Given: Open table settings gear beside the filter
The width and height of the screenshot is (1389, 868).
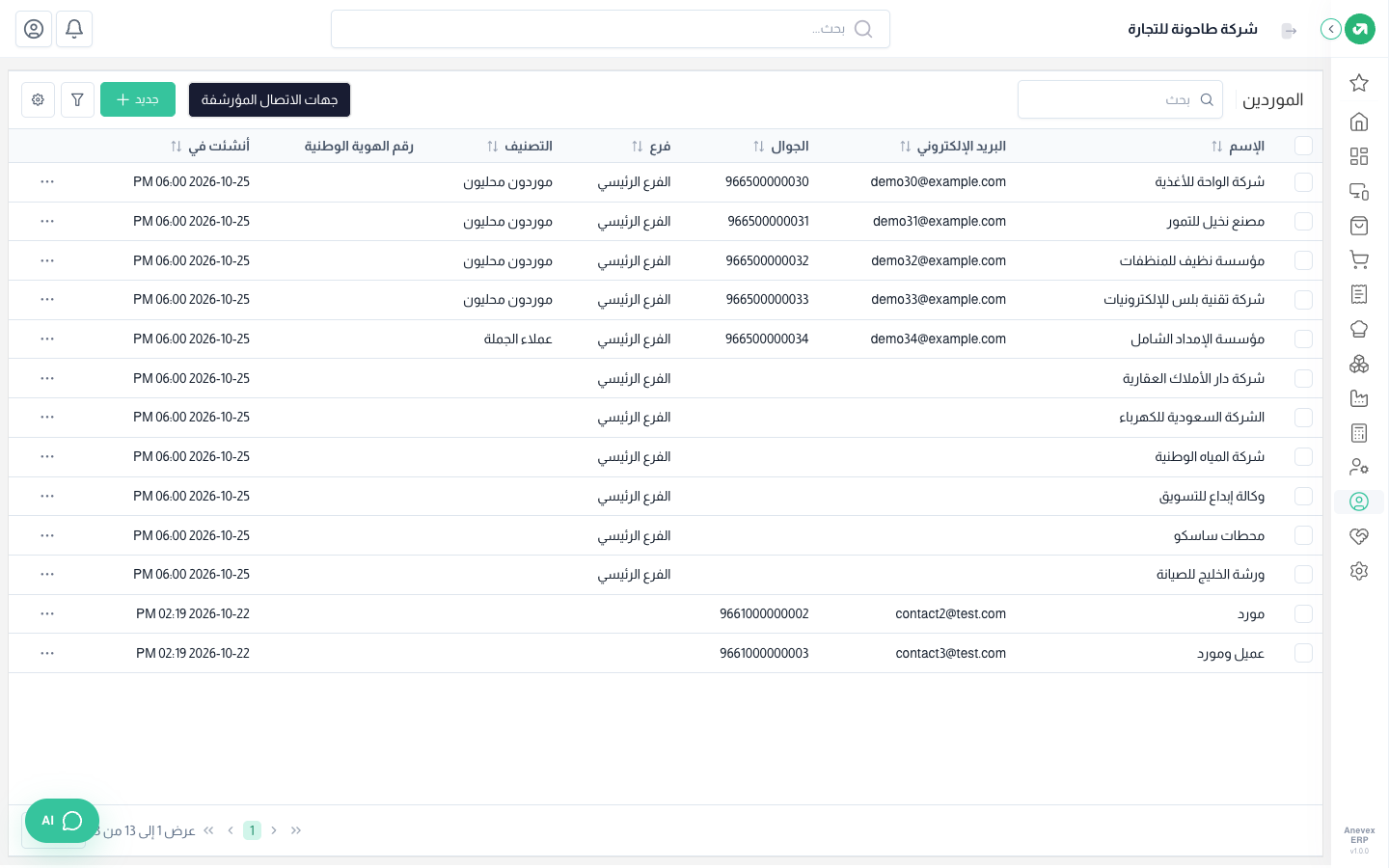Looking at the screenshot, I should pos(38,99).
